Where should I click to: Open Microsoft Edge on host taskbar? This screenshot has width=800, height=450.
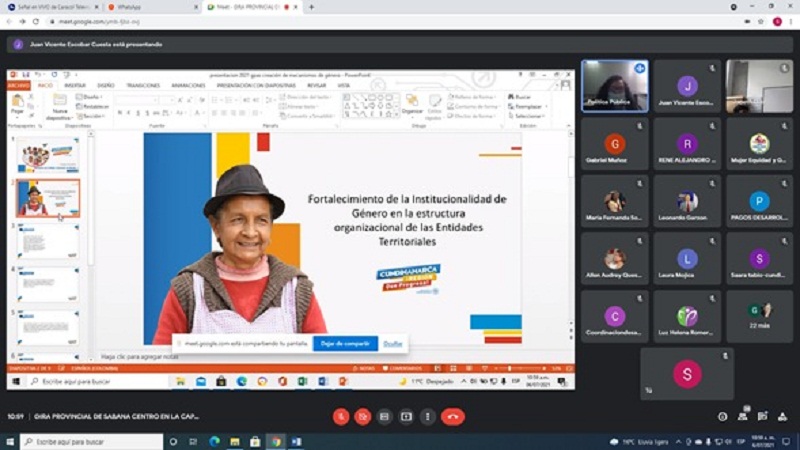tap(214, 441)
